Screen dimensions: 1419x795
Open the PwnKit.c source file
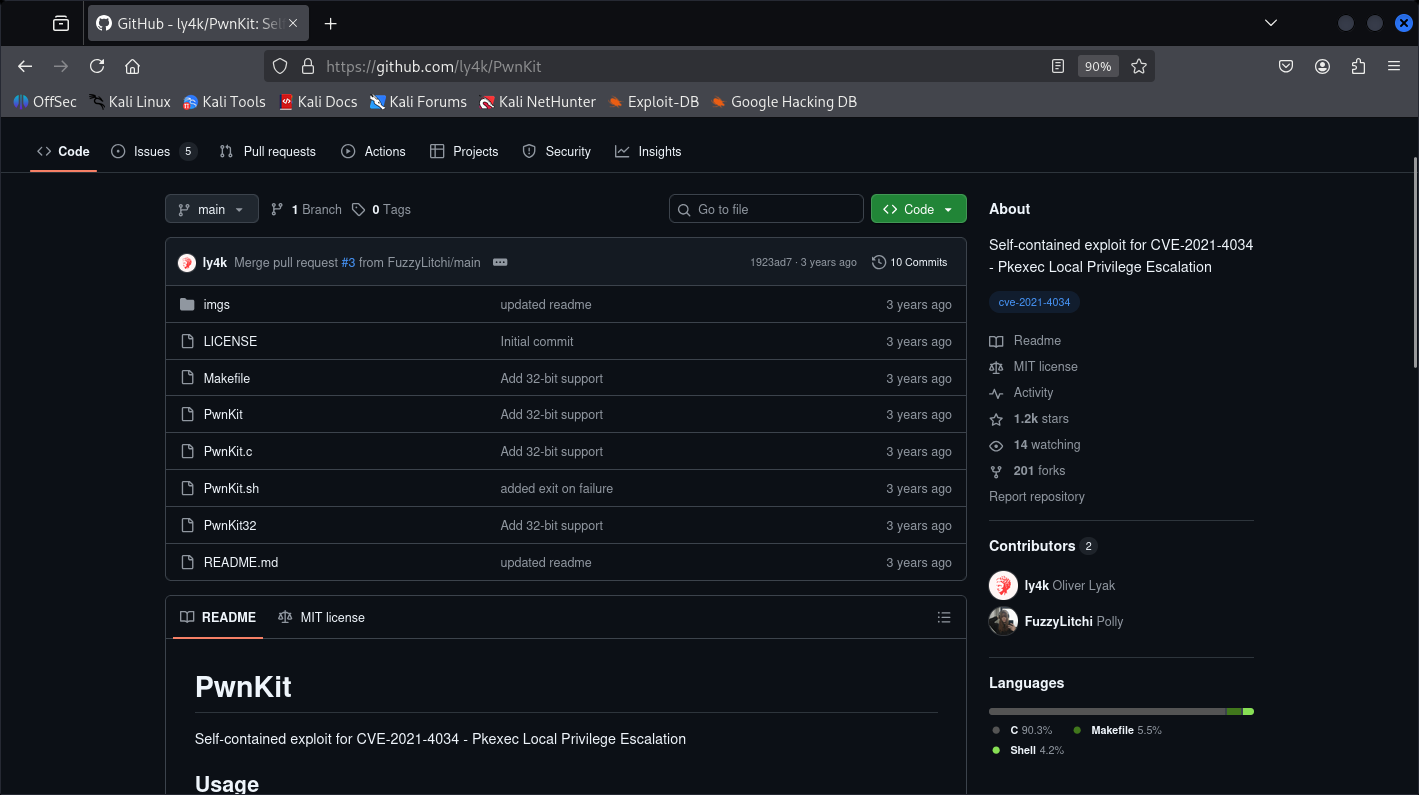click(x=227, y=451)
